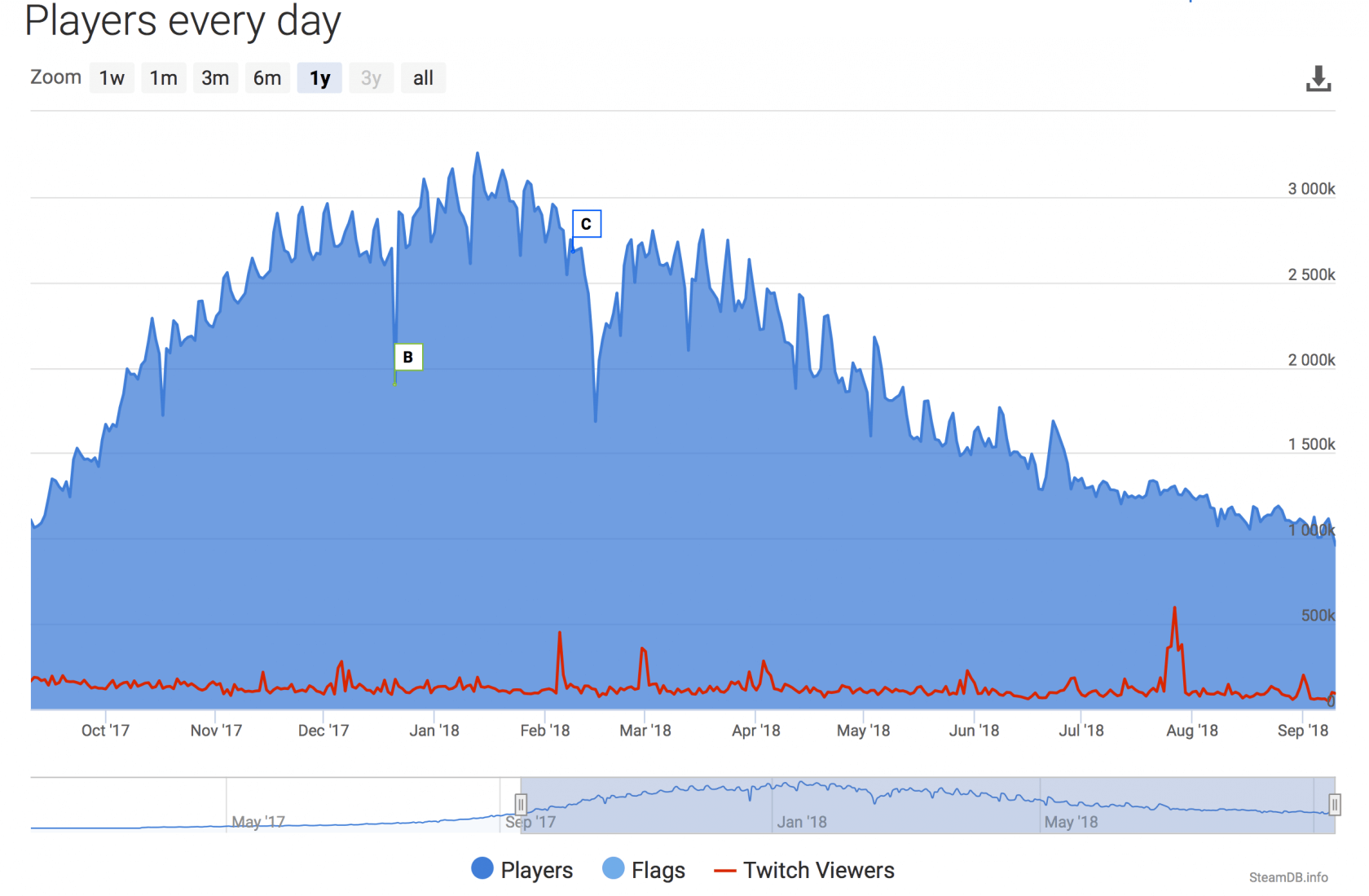This screenshot has height=896, width=1369.
Task: Click the 3 000k y-axis label
Action: [x=1311, y=189]
